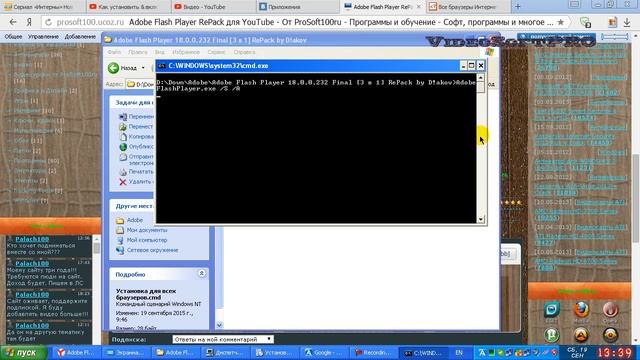Click the protection shield icon in browser toolbar
Image resolution: width=640 pixels, height=360 pixels.
(x=585, y=23)
